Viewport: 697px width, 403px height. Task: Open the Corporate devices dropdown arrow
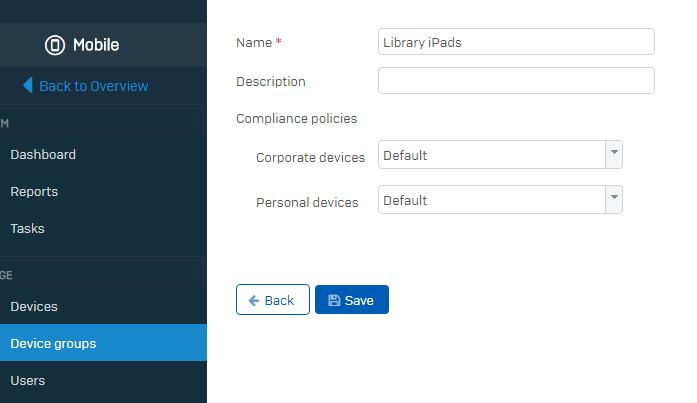(x=614, y=155)
